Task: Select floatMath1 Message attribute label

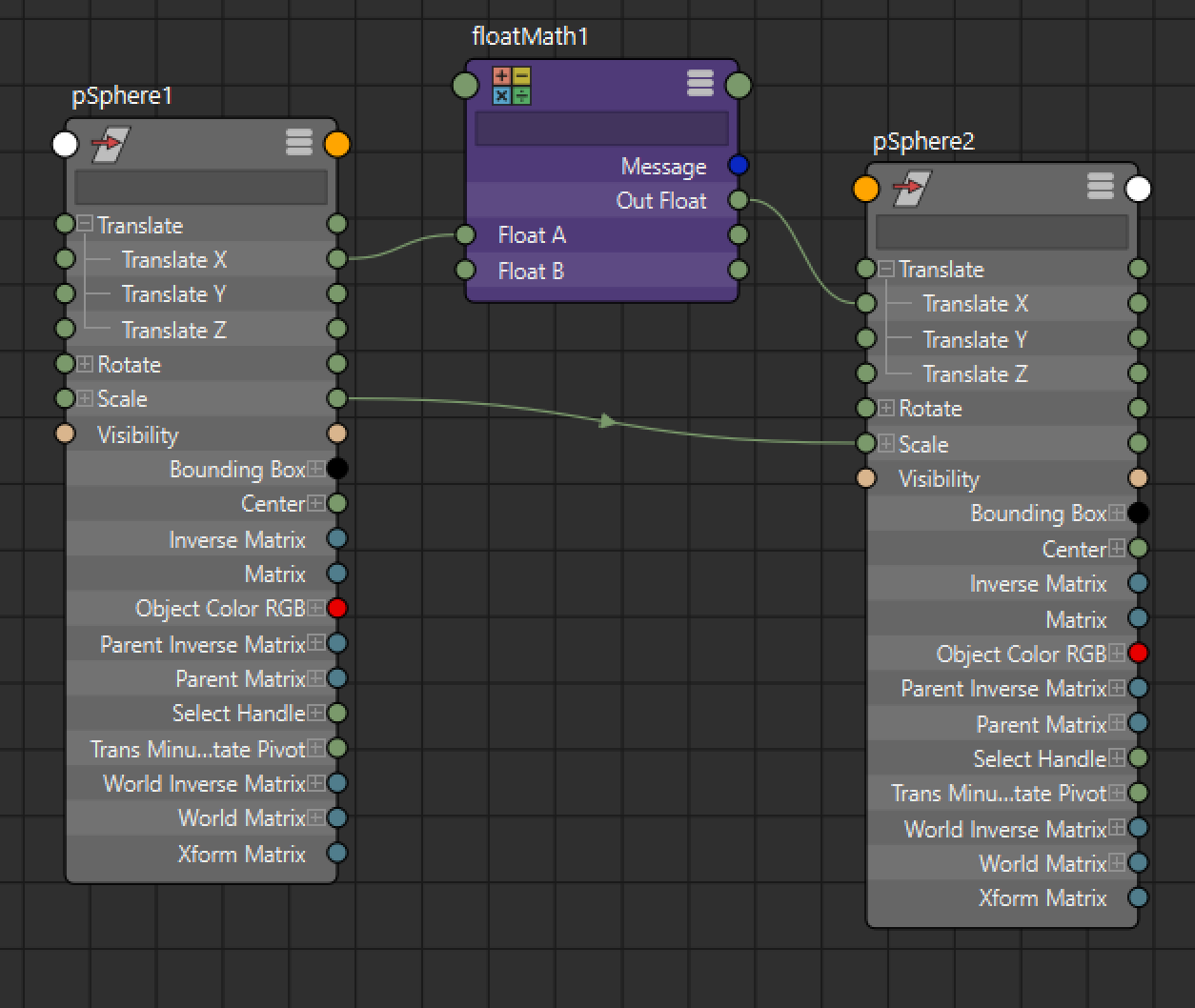Action: 664,166
